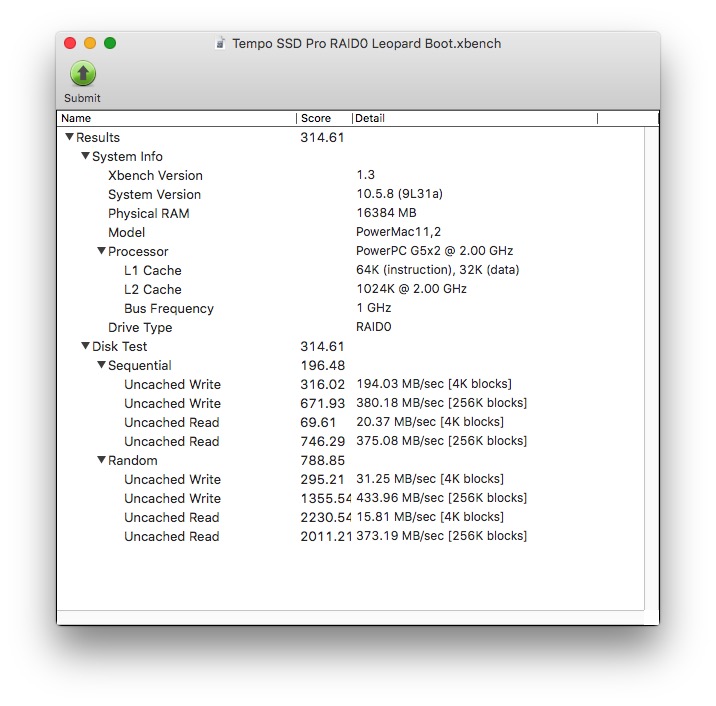
Task: Collapse the Random disclosure triangle
Action: pos(101,460)
